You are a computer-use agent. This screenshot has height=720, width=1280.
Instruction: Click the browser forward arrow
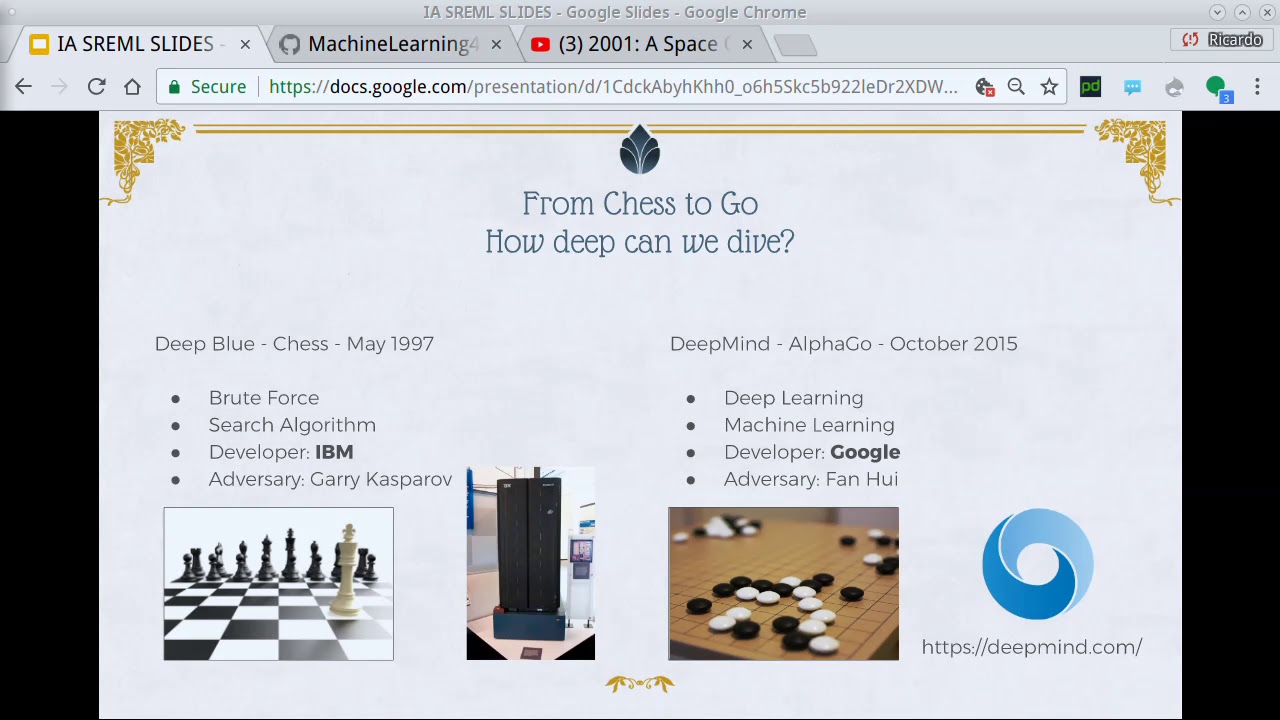59,87
